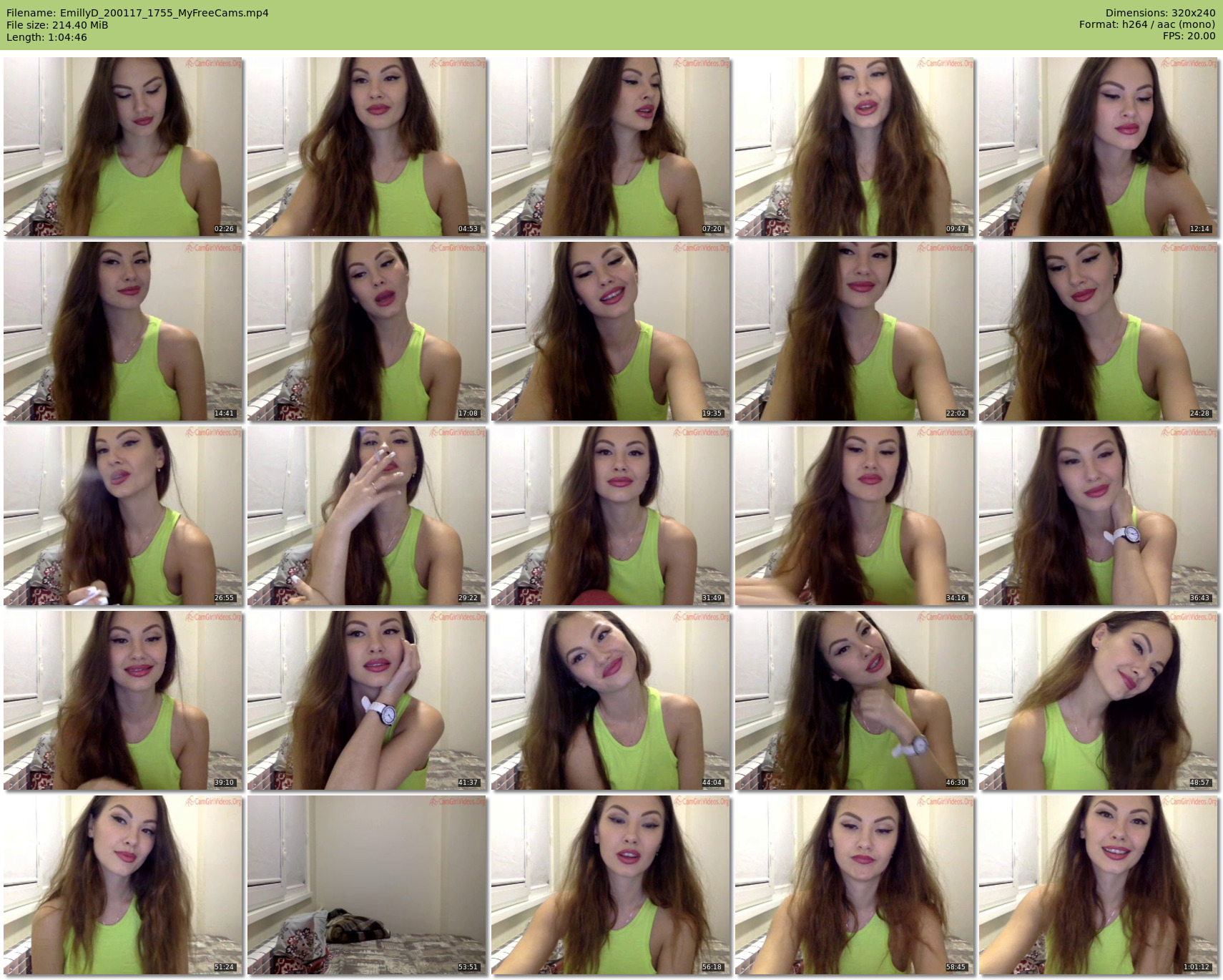Open the frame with timestamp 39:10
Viewport: 1223px width, 980px height.
123,700
